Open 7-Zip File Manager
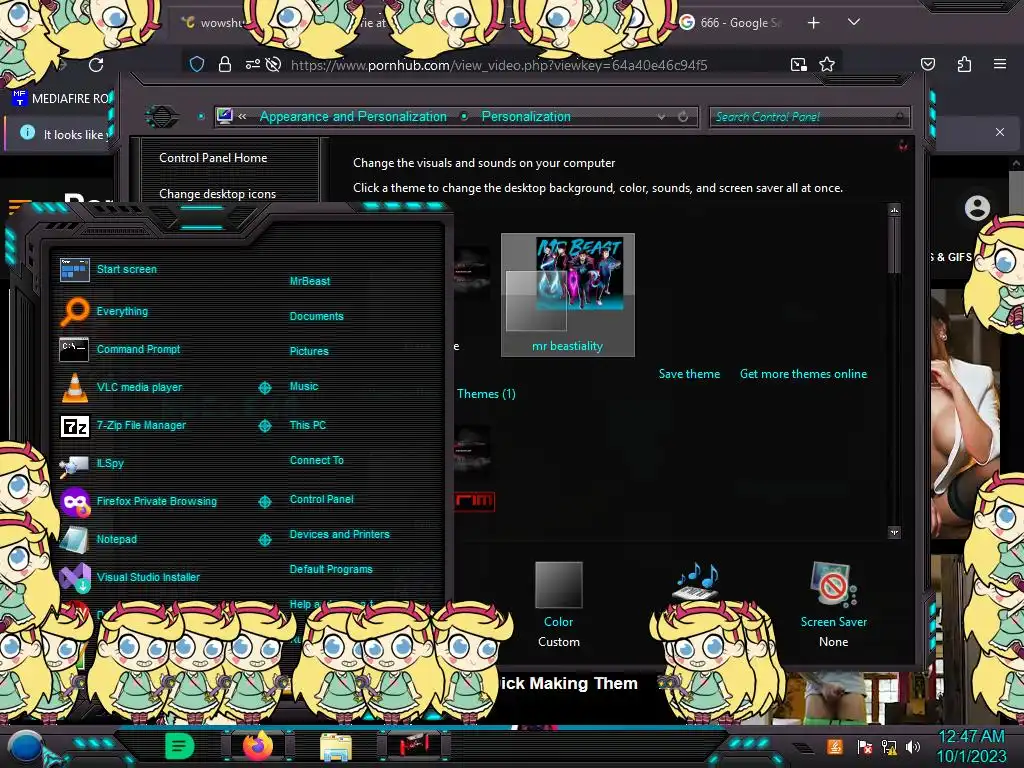 (123, 425)
